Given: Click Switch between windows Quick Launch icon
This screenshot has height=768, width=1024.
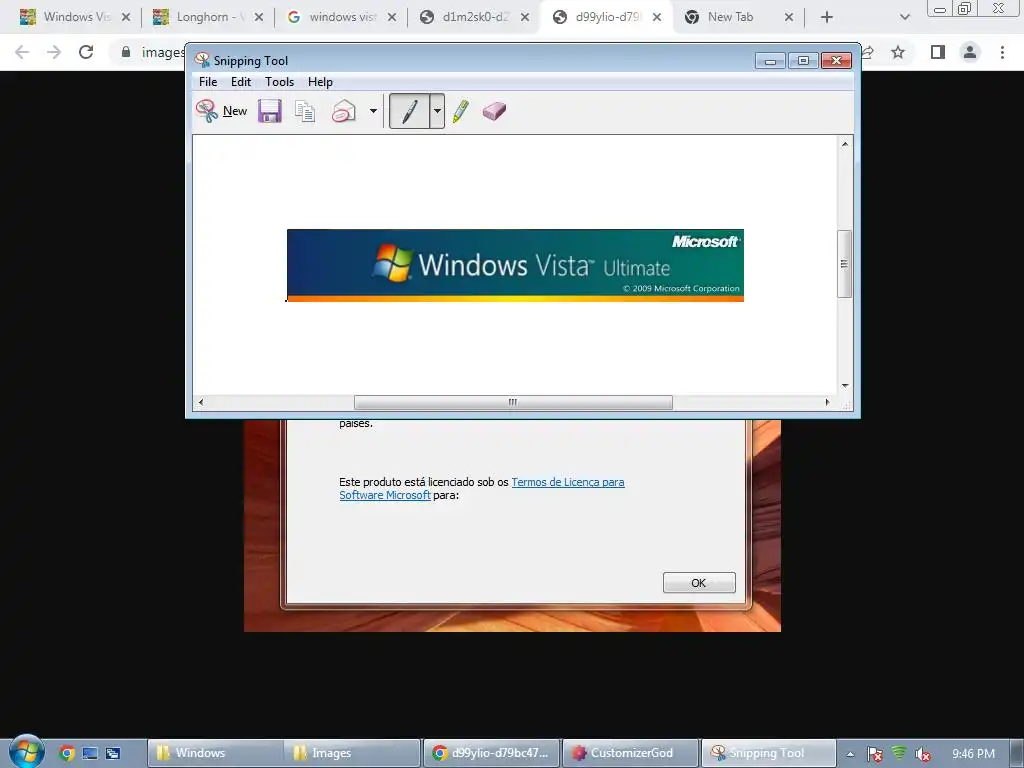Looking at the screenshot, I should tap(112, 753).
